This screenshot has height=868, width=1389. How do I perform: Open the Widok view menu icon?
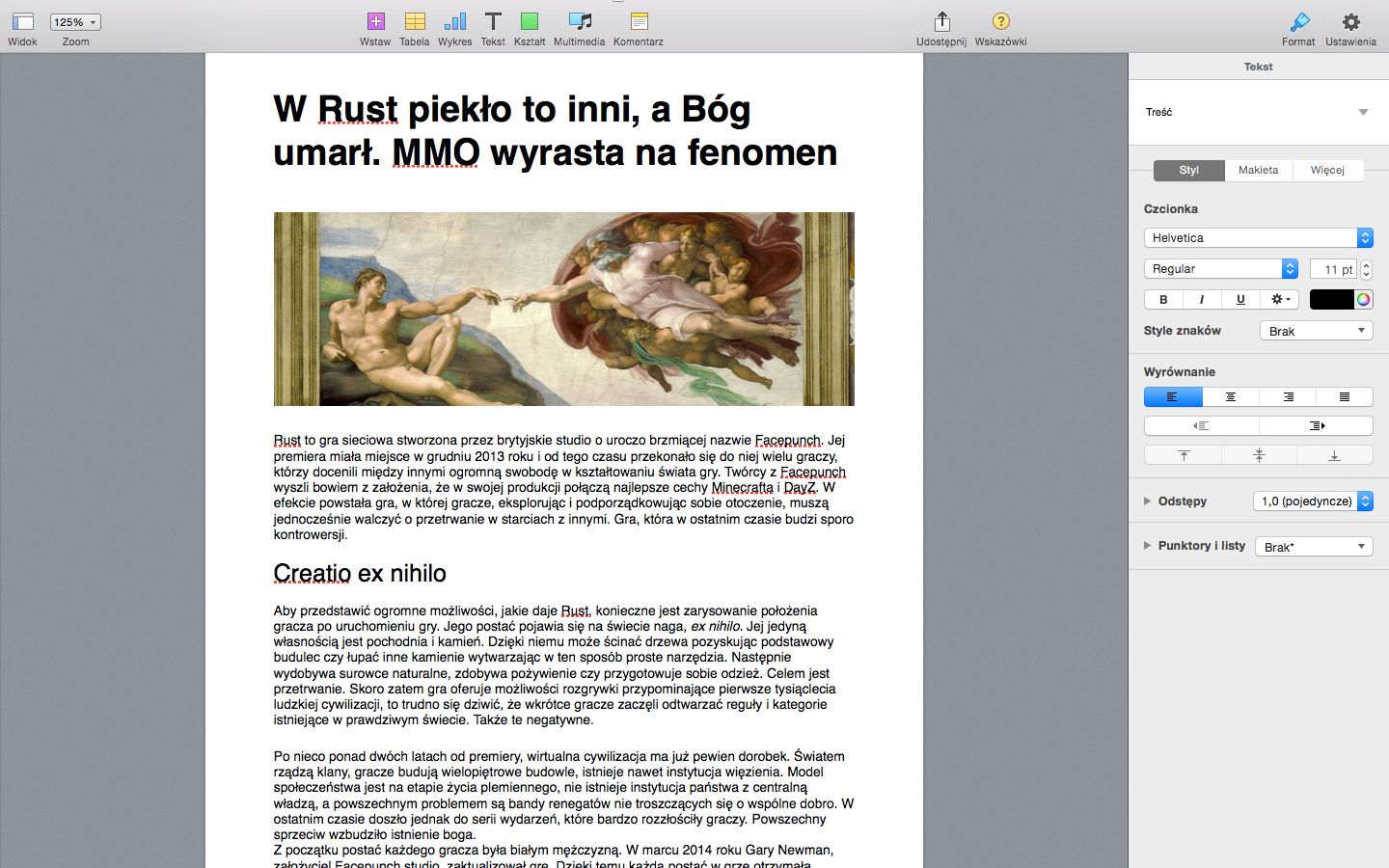(x=23, y=21)
